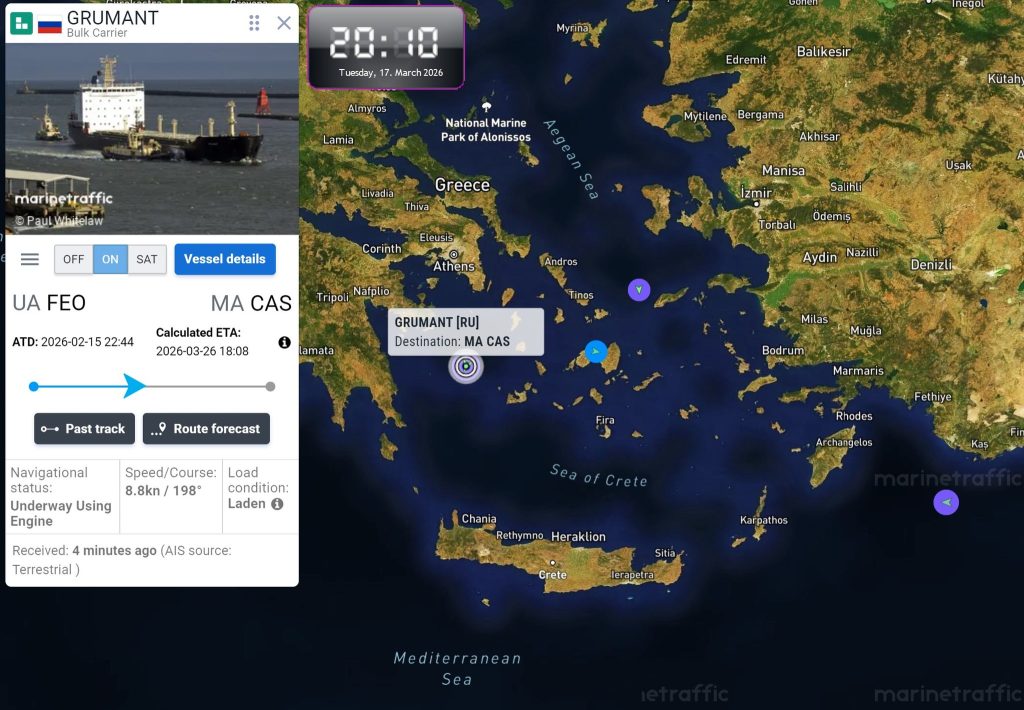The height and width of the screenshot is (710, 1024).
Task: Open Vessel details
Action: tap(225, 259)
